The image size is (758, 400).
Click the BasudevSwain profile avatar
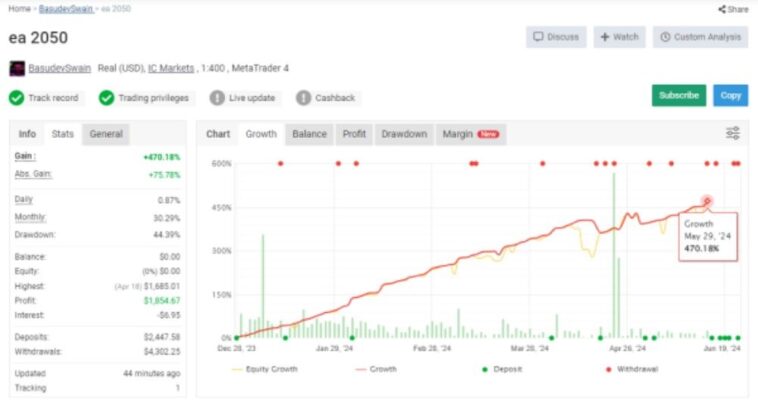(x=16, y=69)
